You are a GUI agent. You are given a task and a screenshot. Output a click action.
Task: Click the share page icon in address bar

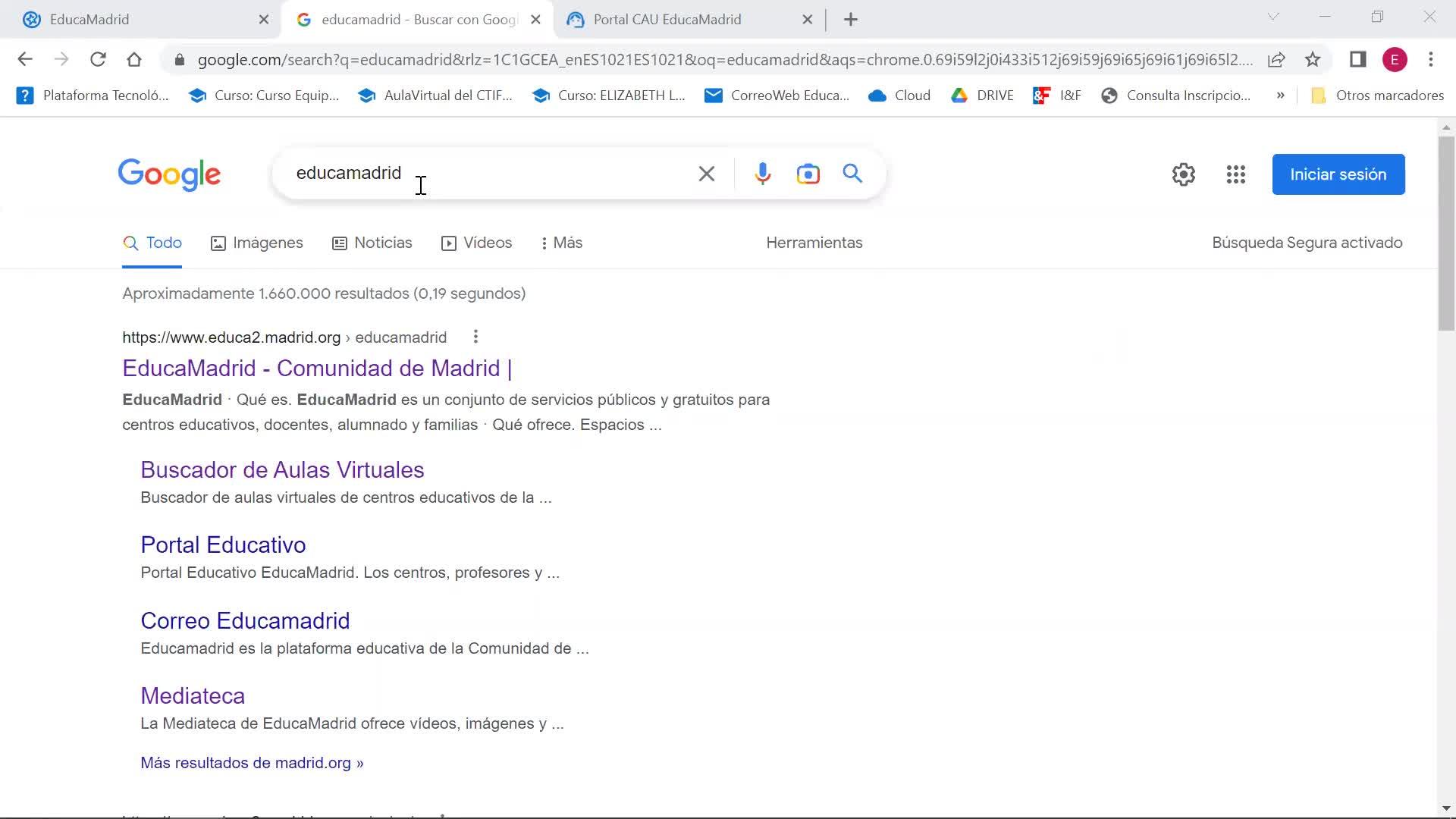(1276, 59)
